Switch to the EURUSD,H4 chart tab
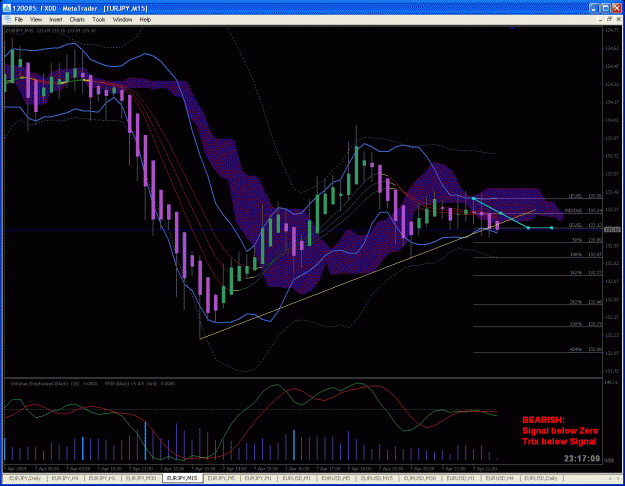Viewport: 625px width, 486px height. pyautogui.click(x=499, y=478)
